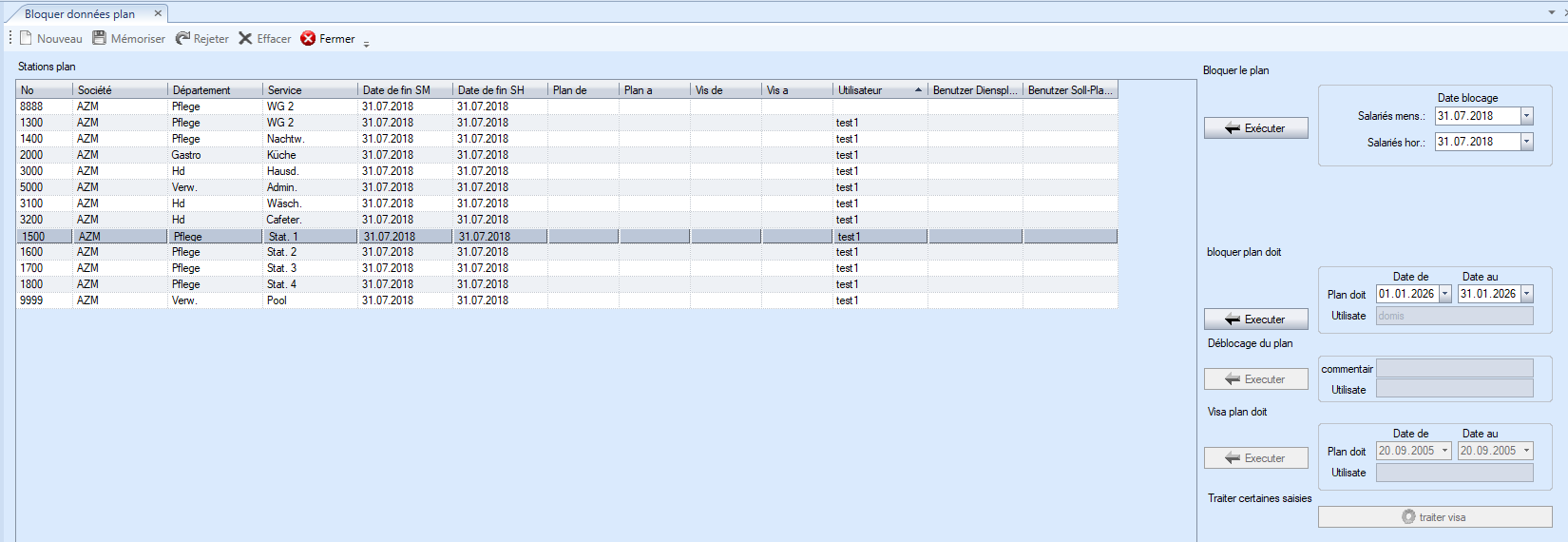This screenshot has width=1568, height=542.
Task: Sort by the No column header
Action: (x=45, y=90)
